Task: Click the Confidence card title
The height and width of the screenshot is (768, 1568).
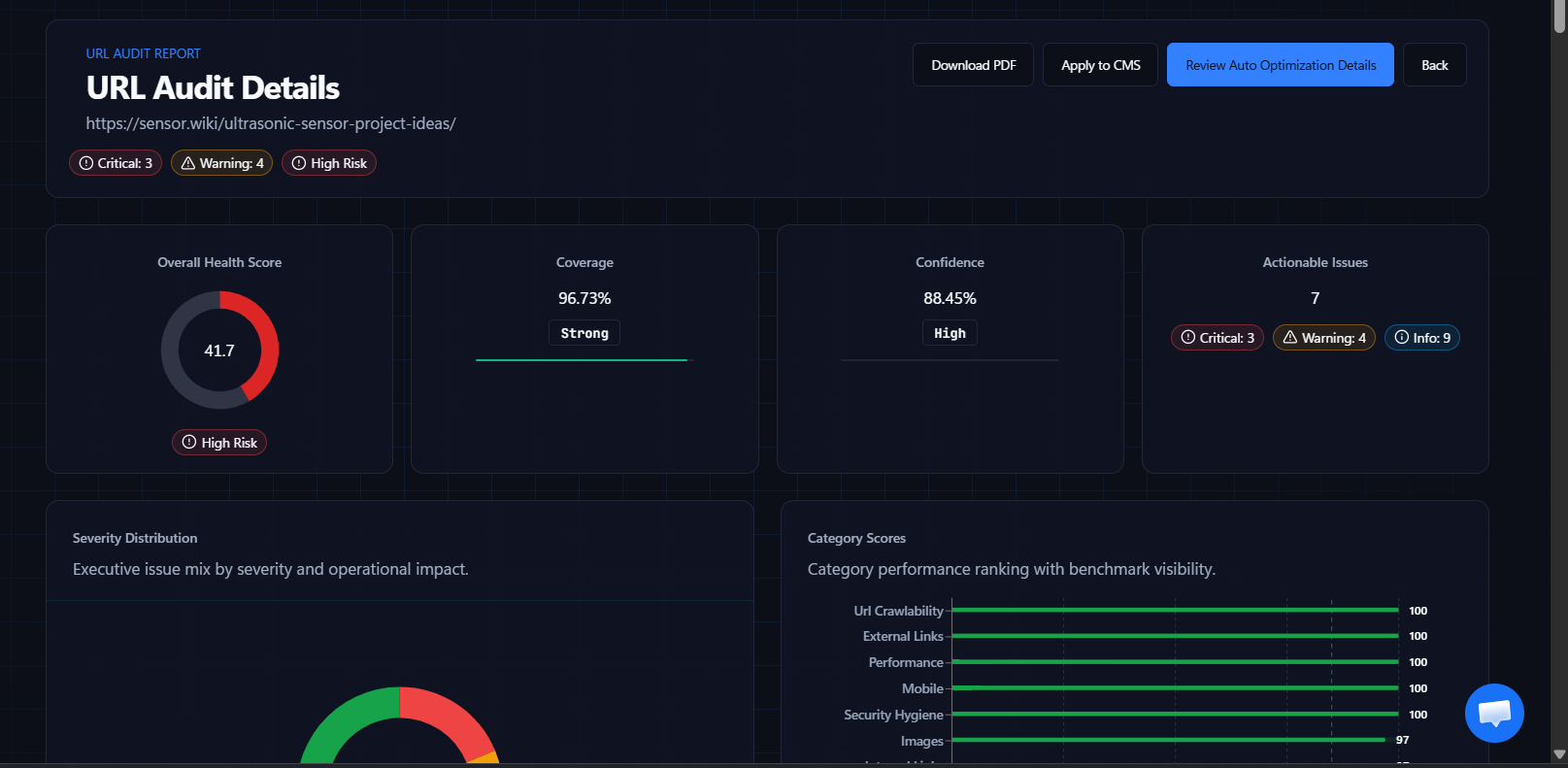Action: pyautogui.click(x=950, y=262)
